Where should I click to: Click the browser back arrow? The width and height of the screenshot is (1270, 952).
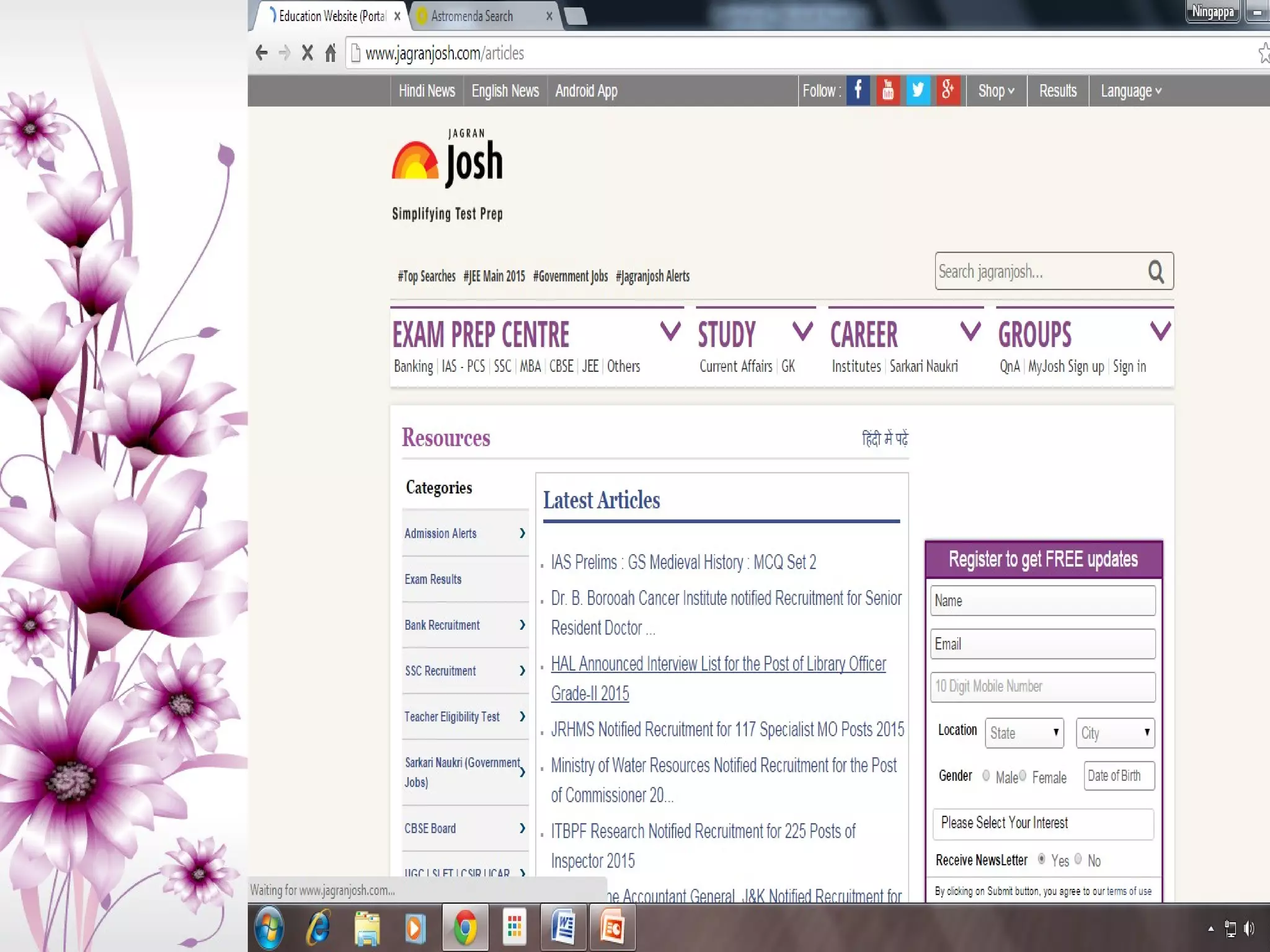point(262,53)
